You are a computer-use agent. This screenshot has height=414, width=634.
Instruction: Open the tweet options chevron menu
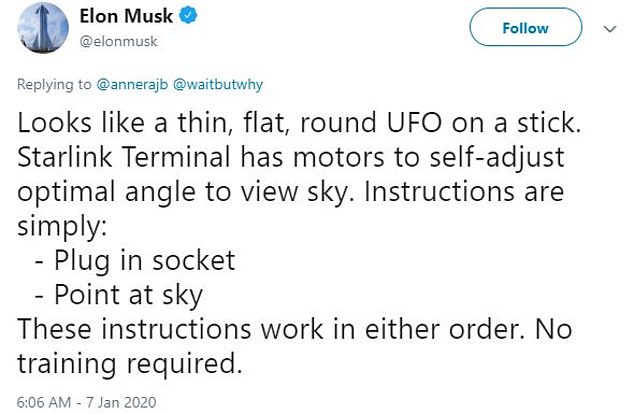610,29
